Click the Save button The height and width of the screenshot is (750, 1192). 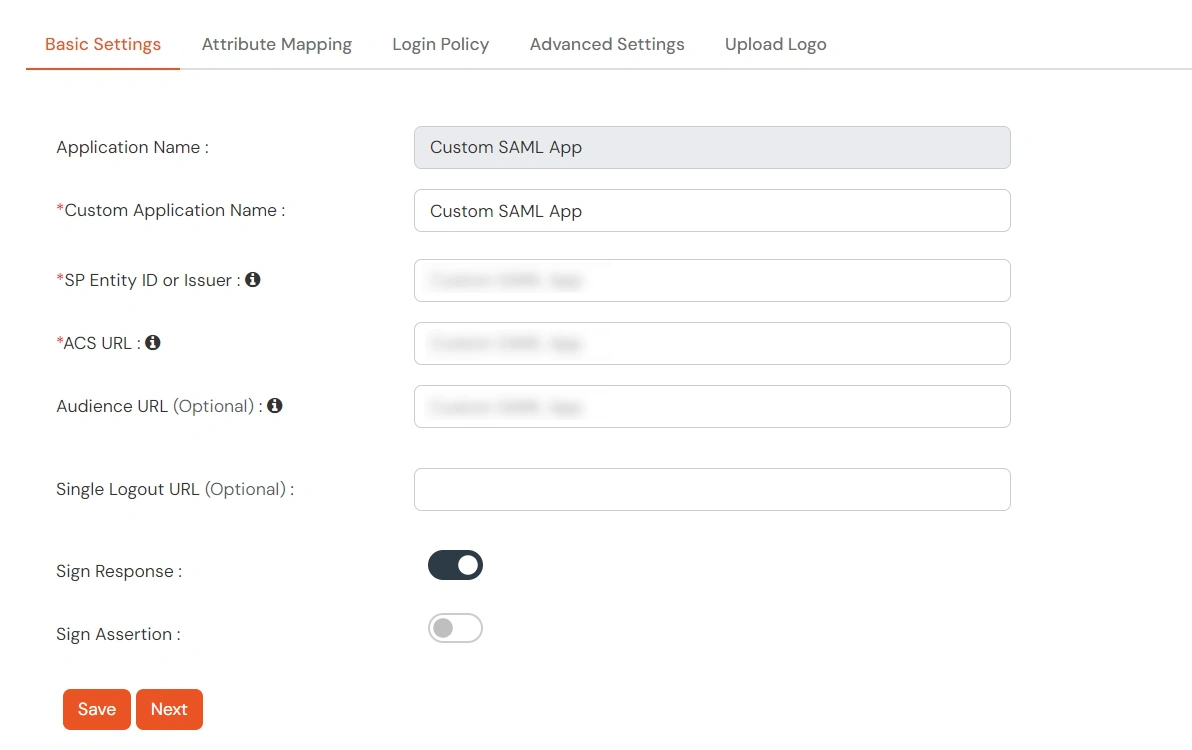pyautogui.click(x=96, y=709)
